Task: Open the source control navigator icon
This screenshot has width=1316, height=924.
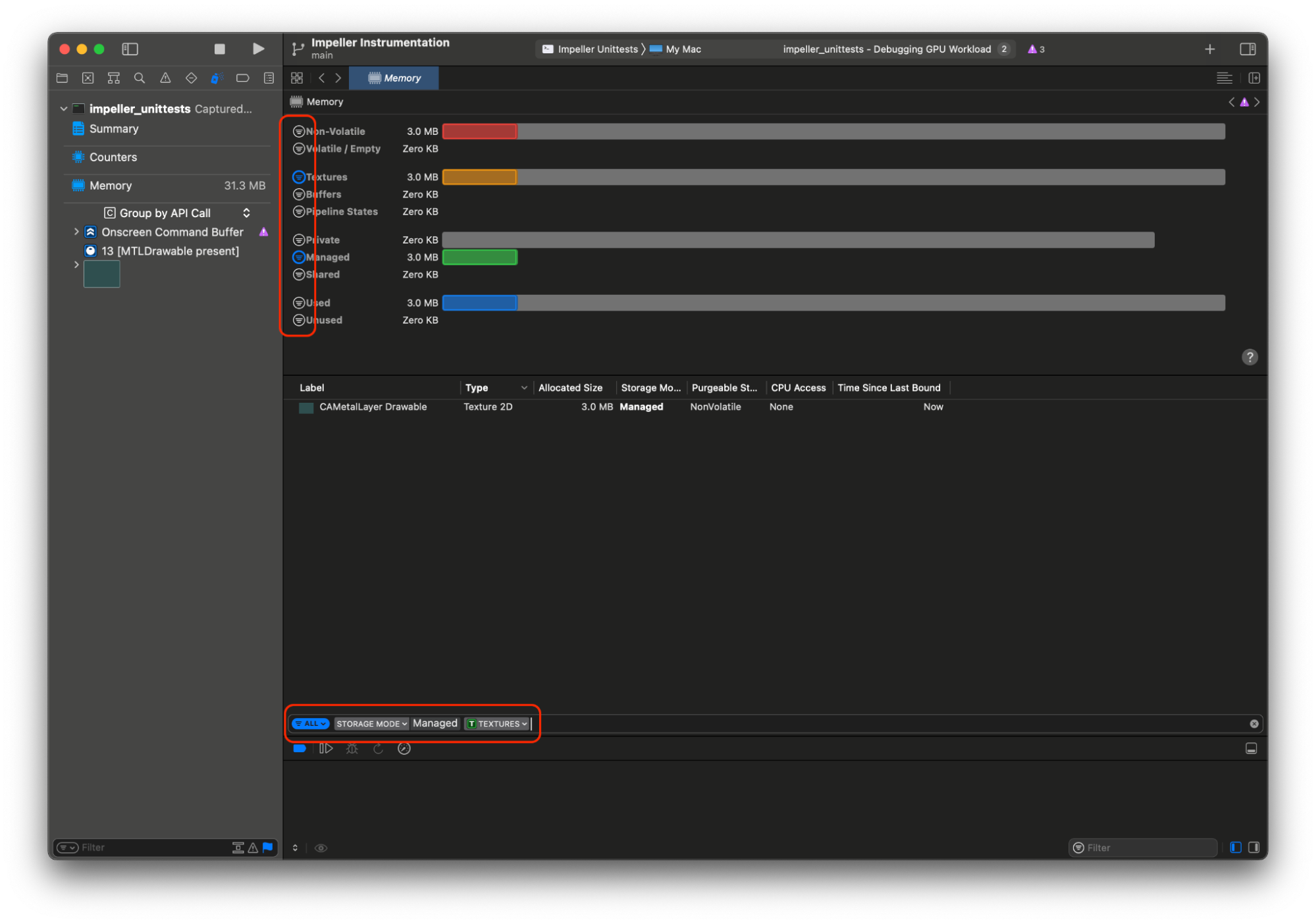Action: (88, 78)
